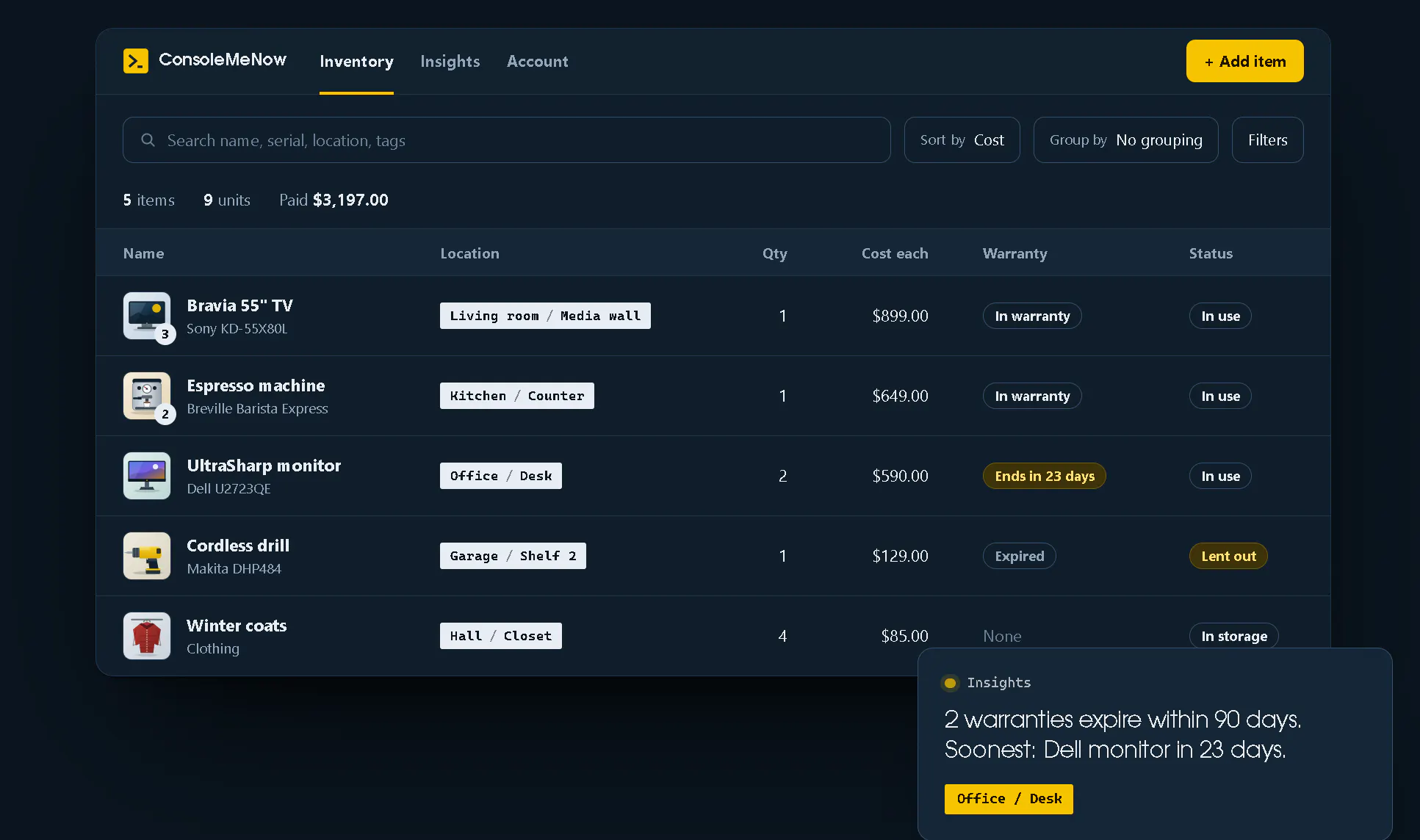
Task: Open the Winter coats thumbnail icon
Action: (x=147, y=636)
